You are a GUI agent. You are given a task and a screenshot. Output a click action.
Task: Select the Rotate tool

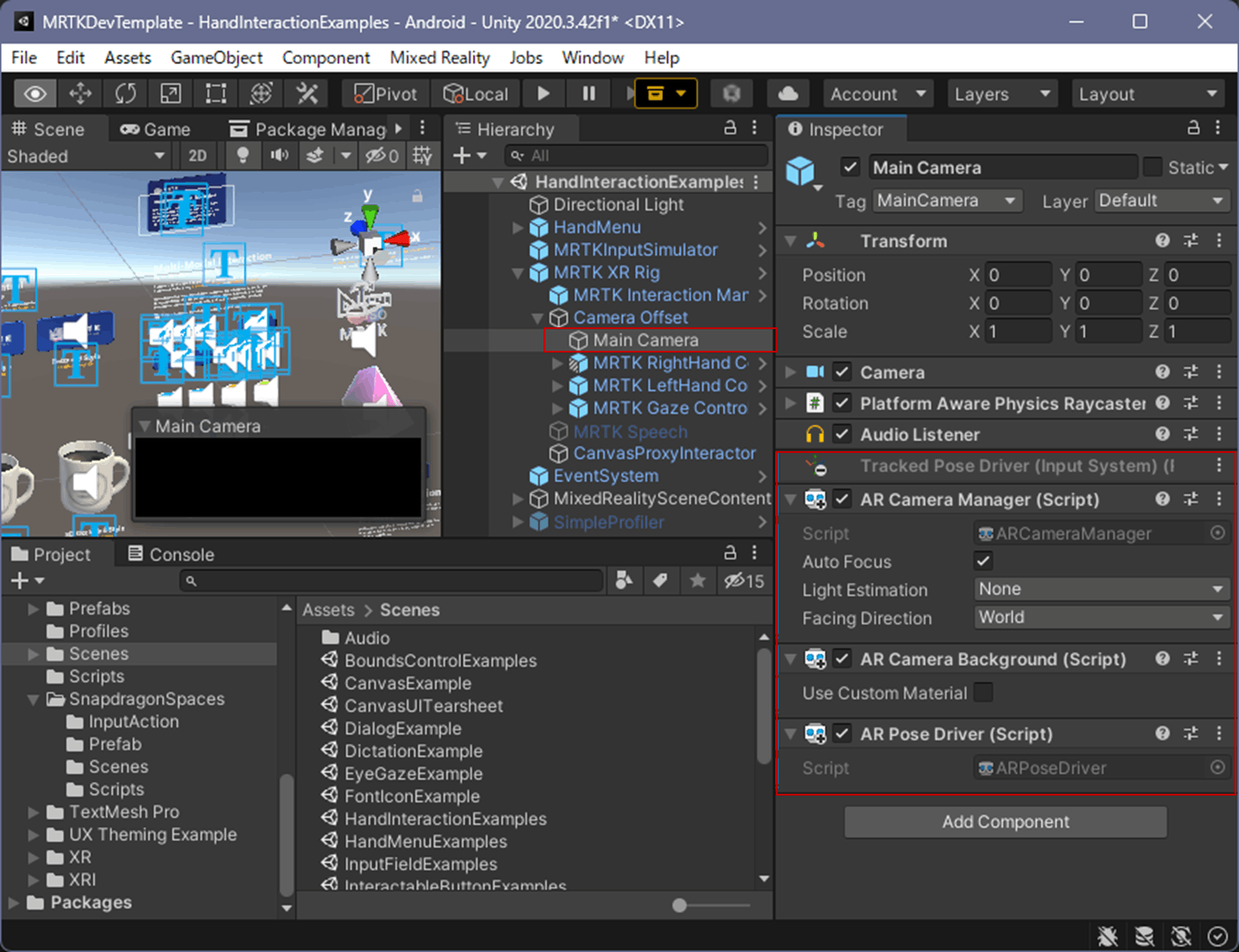point(126,93)
